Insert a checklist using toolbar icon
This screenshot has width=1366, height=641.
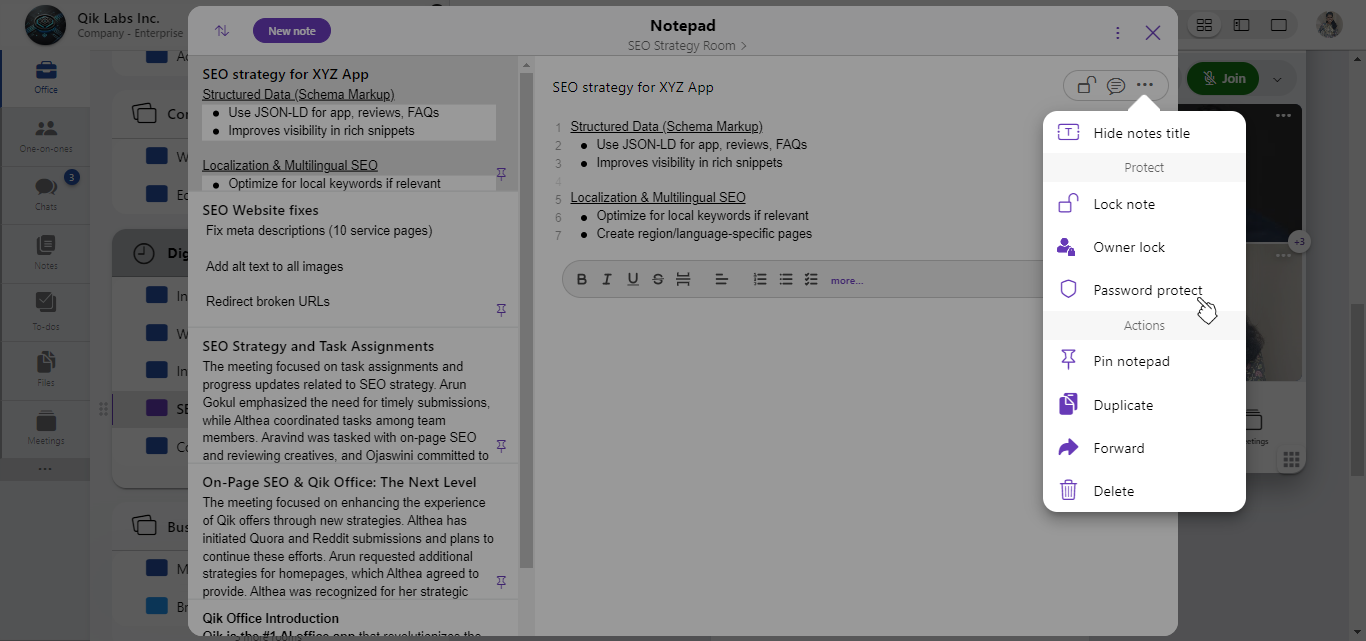(x=811, y=280)
